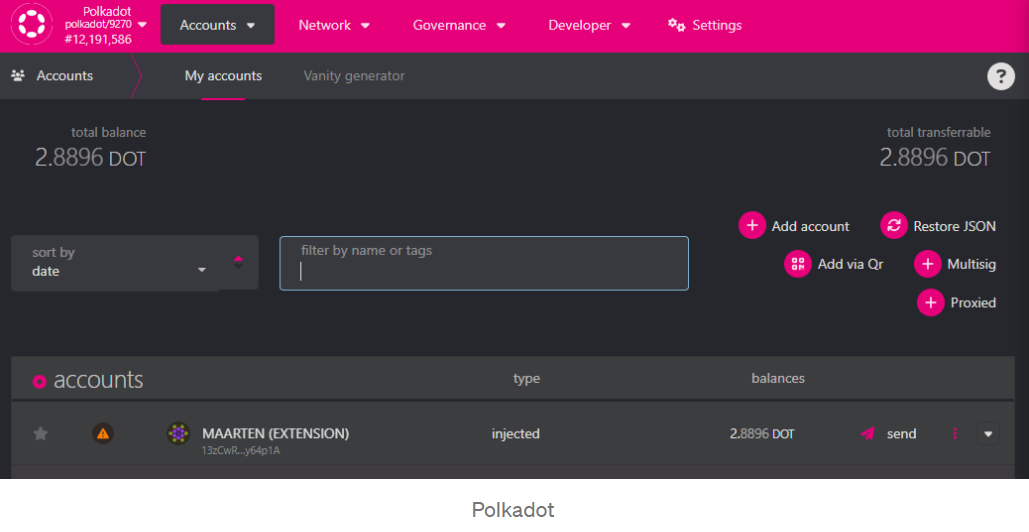Click the Add via Qr code icon
Screen dimensions: 1029x532
[x=798, y=264]
